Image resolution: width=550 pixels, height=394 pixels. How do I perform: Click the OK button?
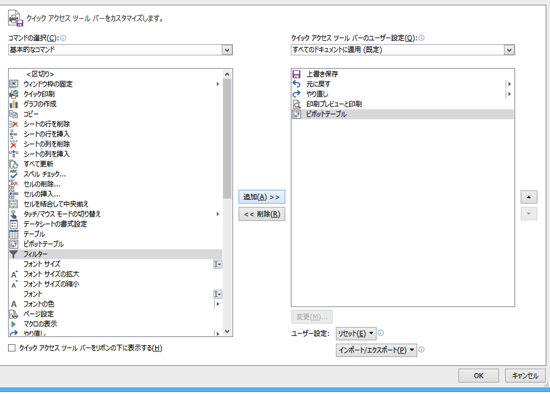pyautogui.click(x=478, y=376)
